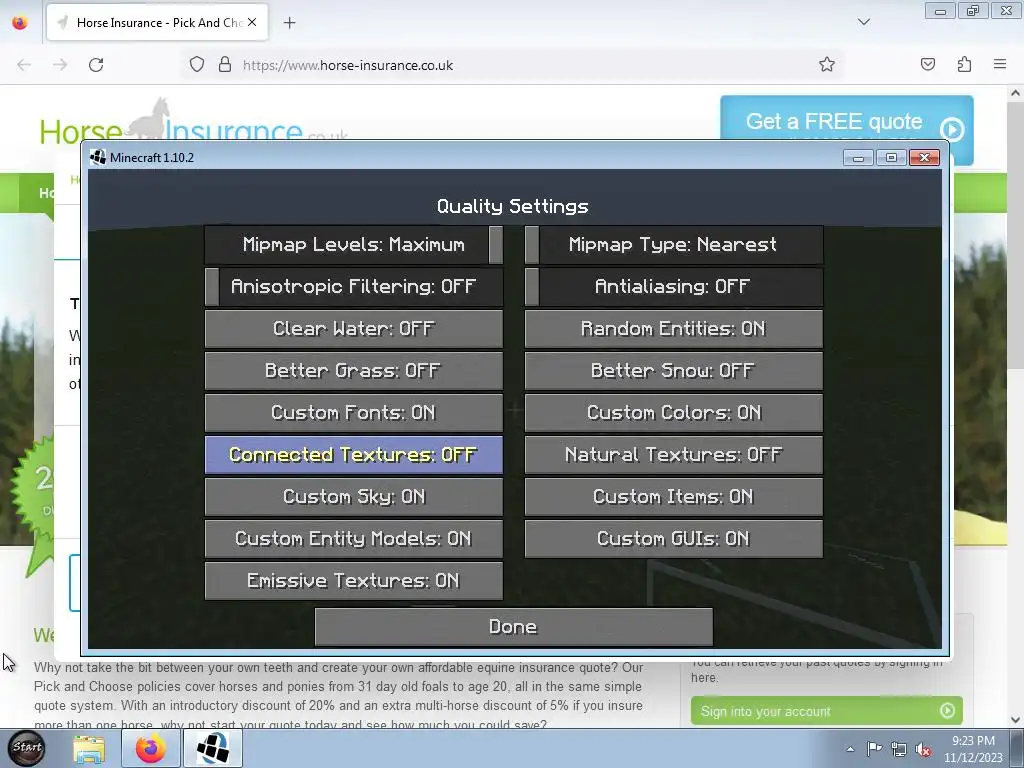Reload the Horse Insurance page
Image resolution: width=1024 pixels, height=768 pixels.
[x=96, y=65]
